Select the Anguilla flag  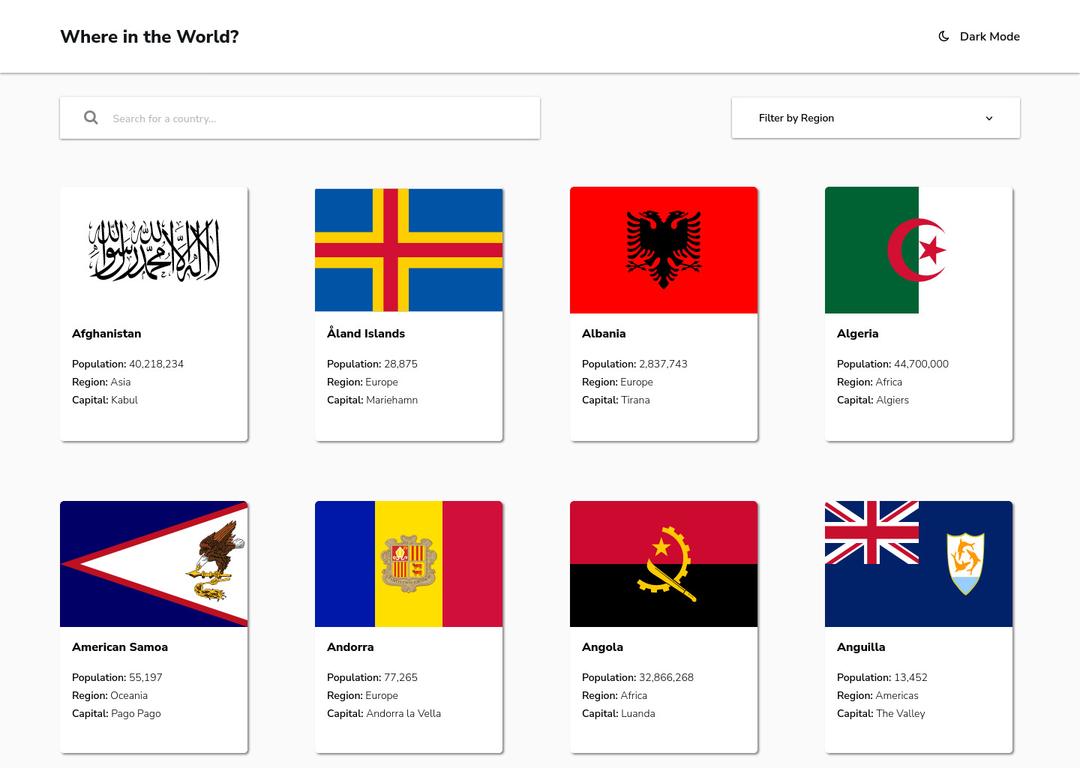click(919, 564)
